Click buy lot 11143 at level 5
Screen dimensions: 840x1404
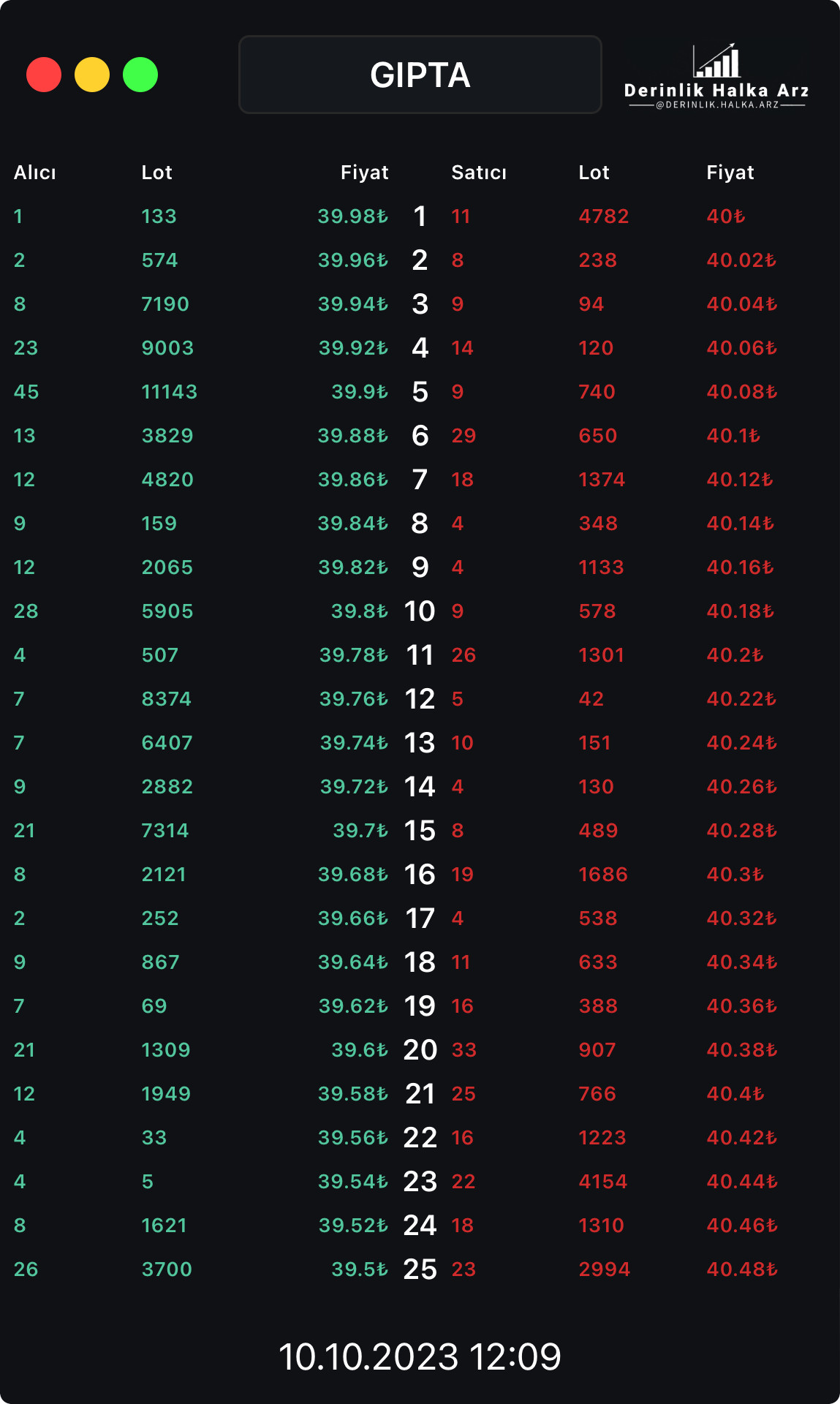170,392
